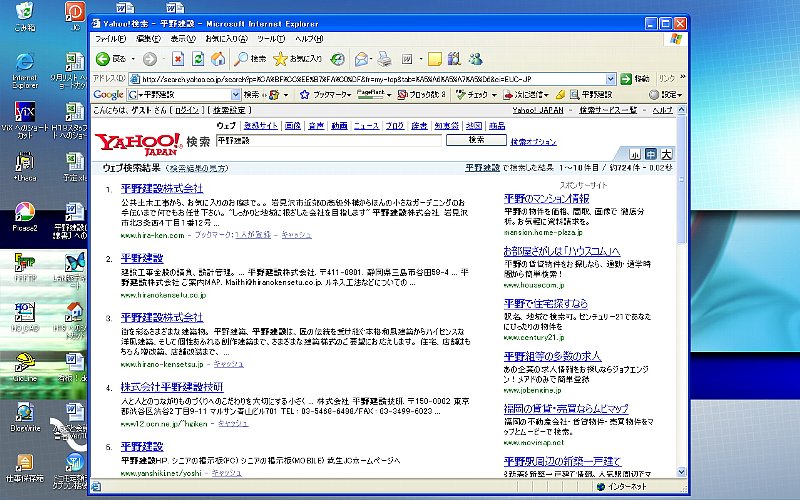Print the page with printer icon
Image resolution: width=800 pixels, height=500 pixels.
(x=384, y=59)
